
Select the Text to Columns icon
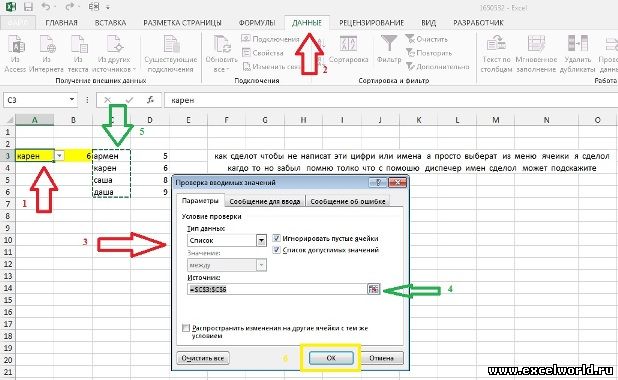[x=496, y=43]
